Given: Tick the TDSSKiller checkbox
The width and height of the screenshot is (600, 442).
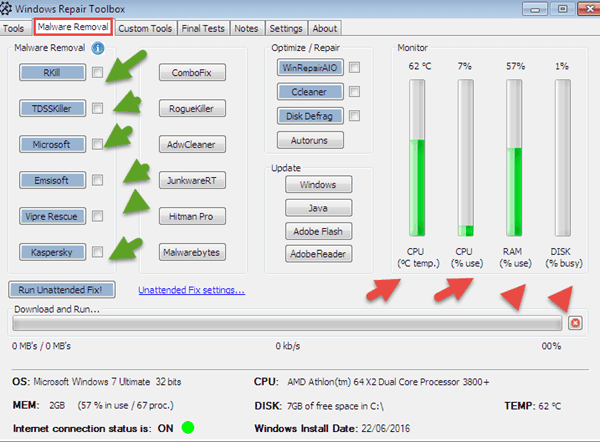Looking at the screenshot, I should tap(98, 108).
